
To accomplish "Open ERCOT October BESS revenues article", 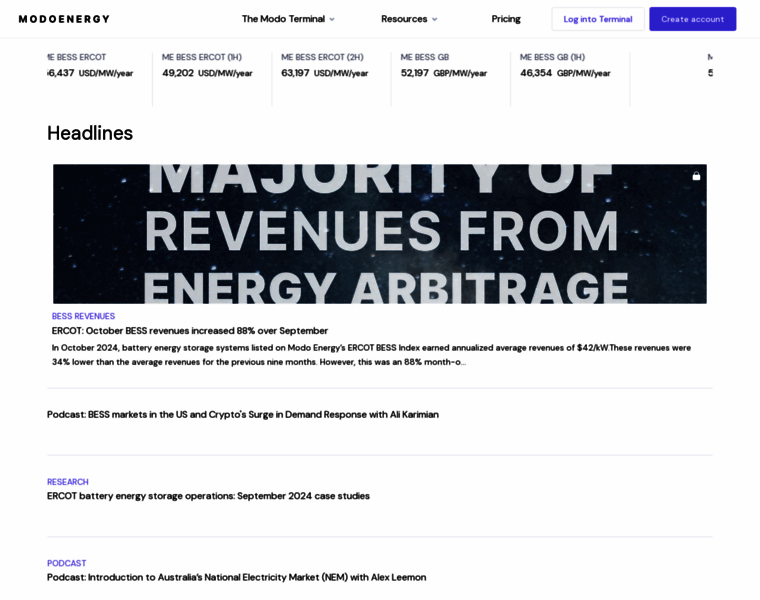I will point(190,331).
